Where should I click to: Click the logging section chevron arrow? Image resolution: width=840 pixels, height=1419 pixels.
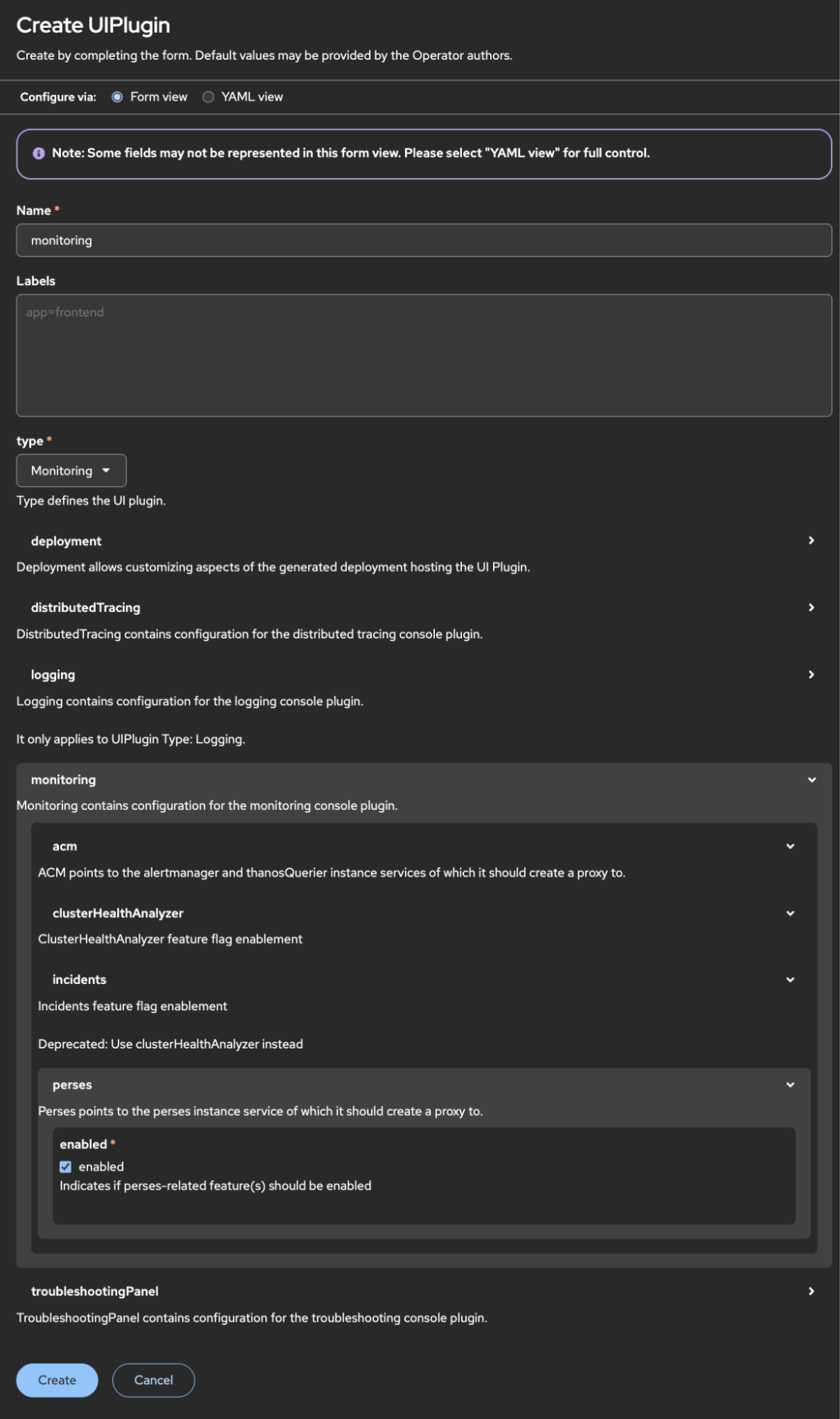(811, 674)
